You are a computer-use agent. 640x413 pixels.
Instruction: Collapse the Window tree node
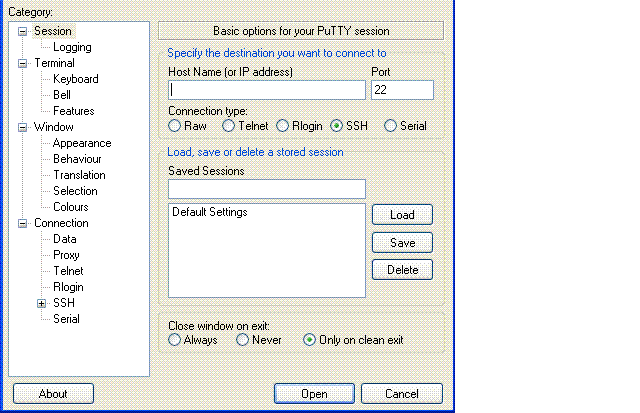pyautogui.click(x=23, y=127)
